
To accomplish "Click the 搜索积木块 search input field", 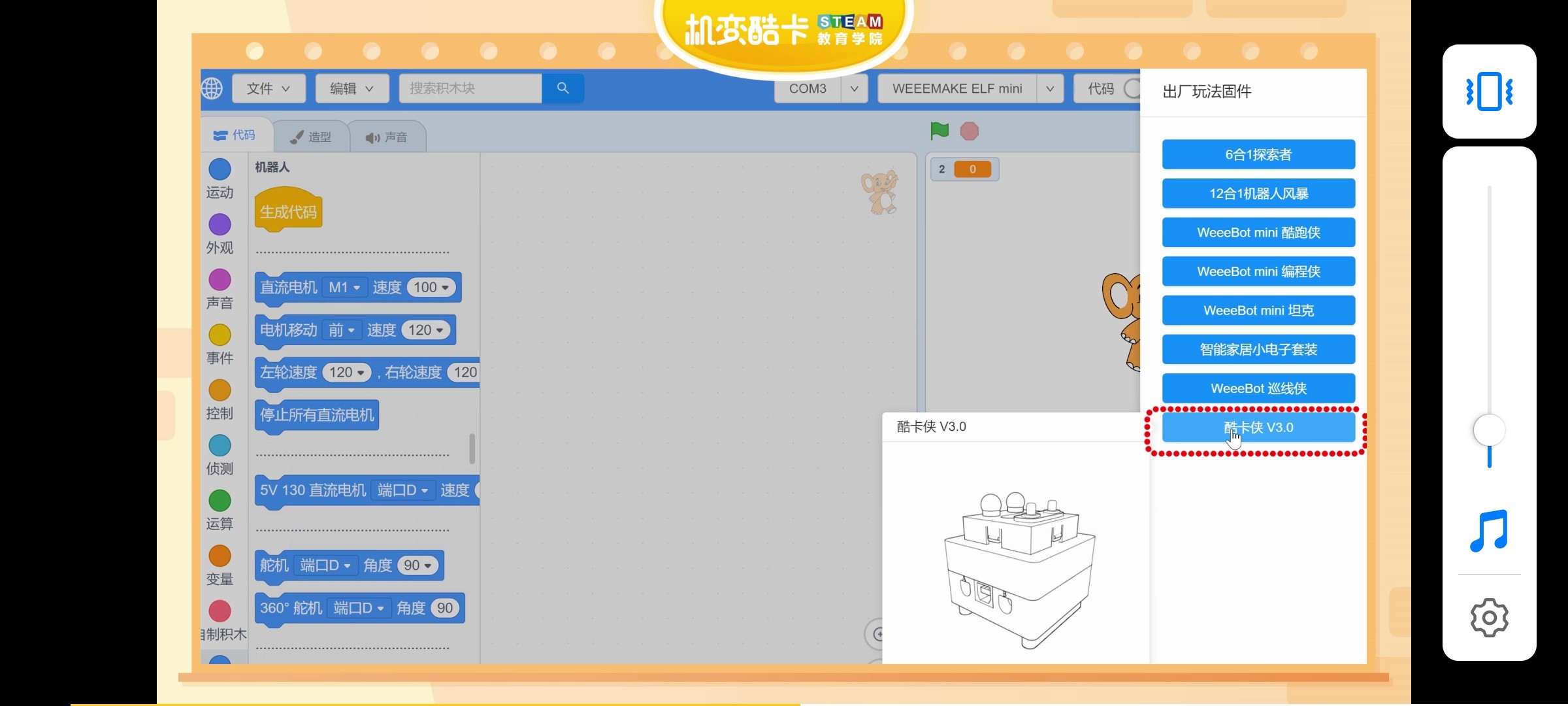I will [470, 88].
